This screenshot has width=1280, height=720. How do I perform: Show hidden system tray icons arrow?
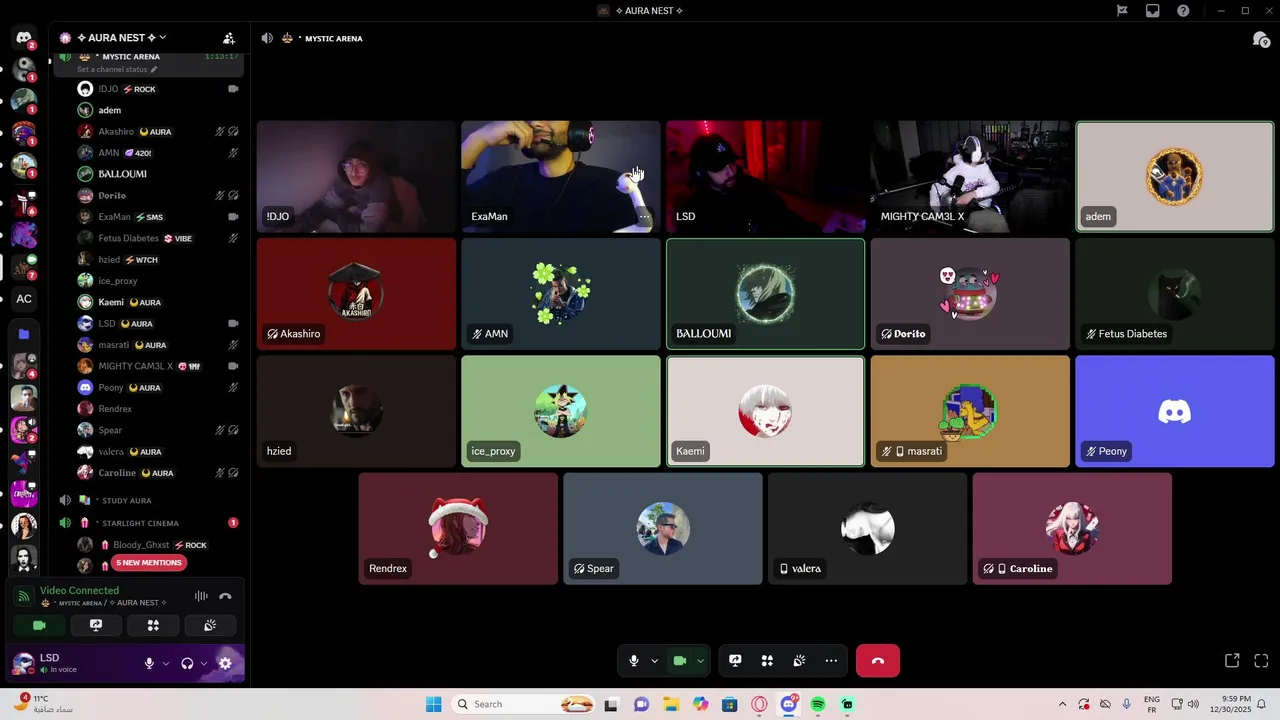point(1062,704)
